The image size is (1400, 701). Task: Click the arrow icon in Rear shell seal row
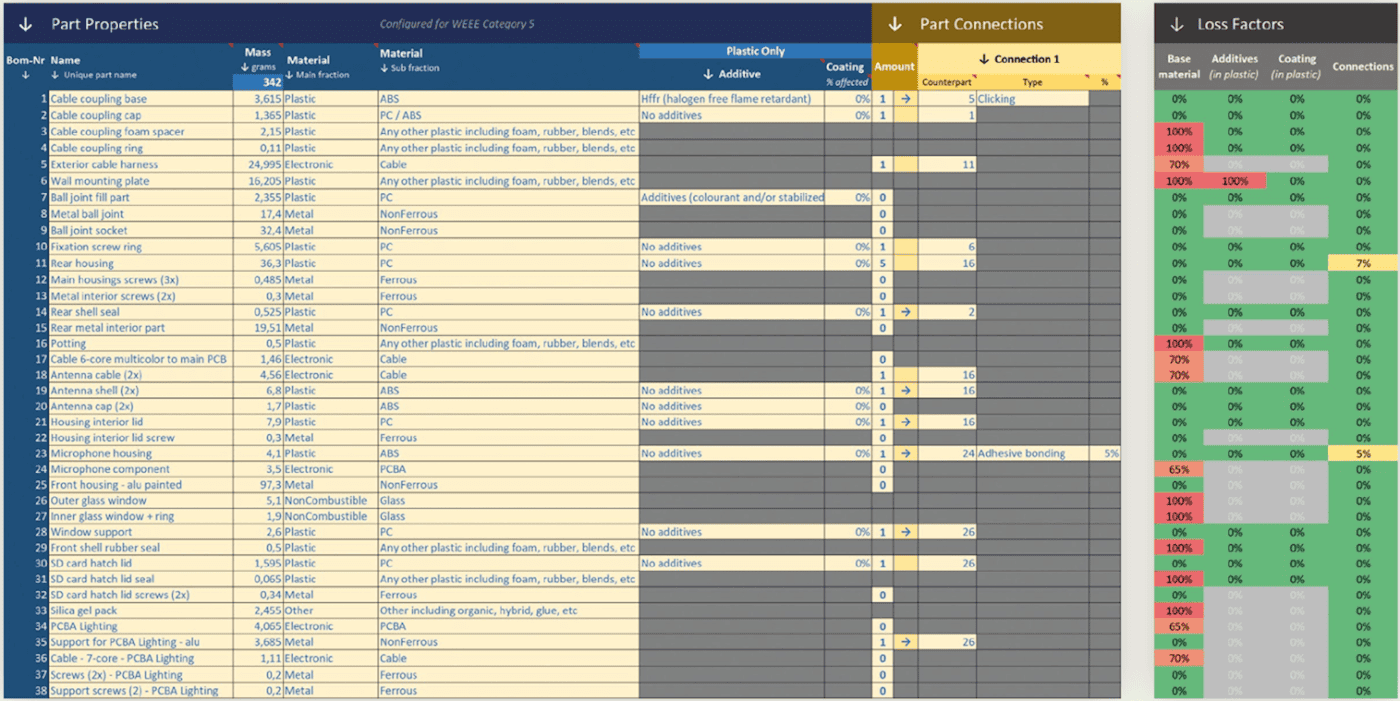(905, 312)
